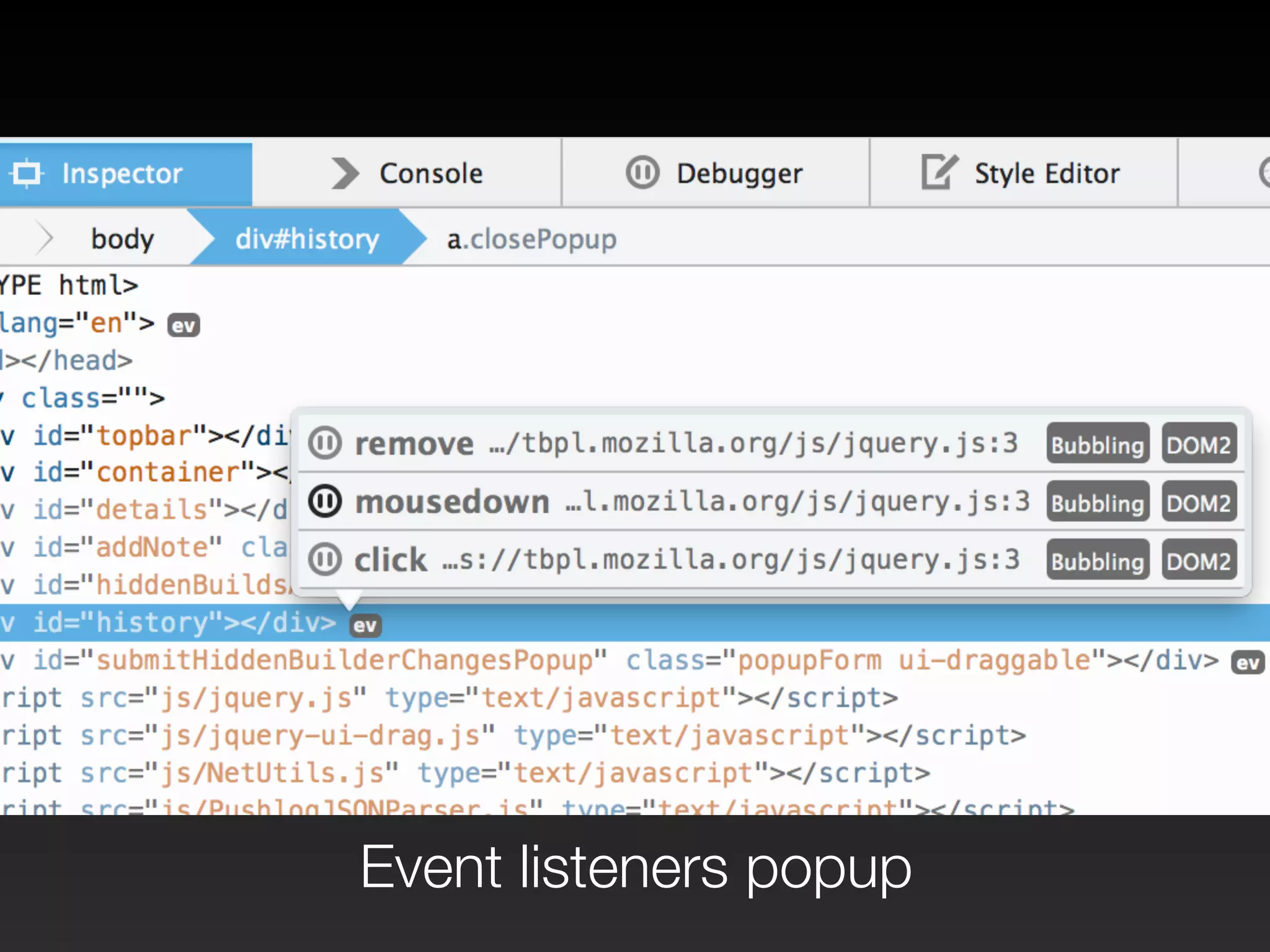This screenshot has width=1270, height=952.
Task: Click the remove event listener row
Action: tap(771, 443)
